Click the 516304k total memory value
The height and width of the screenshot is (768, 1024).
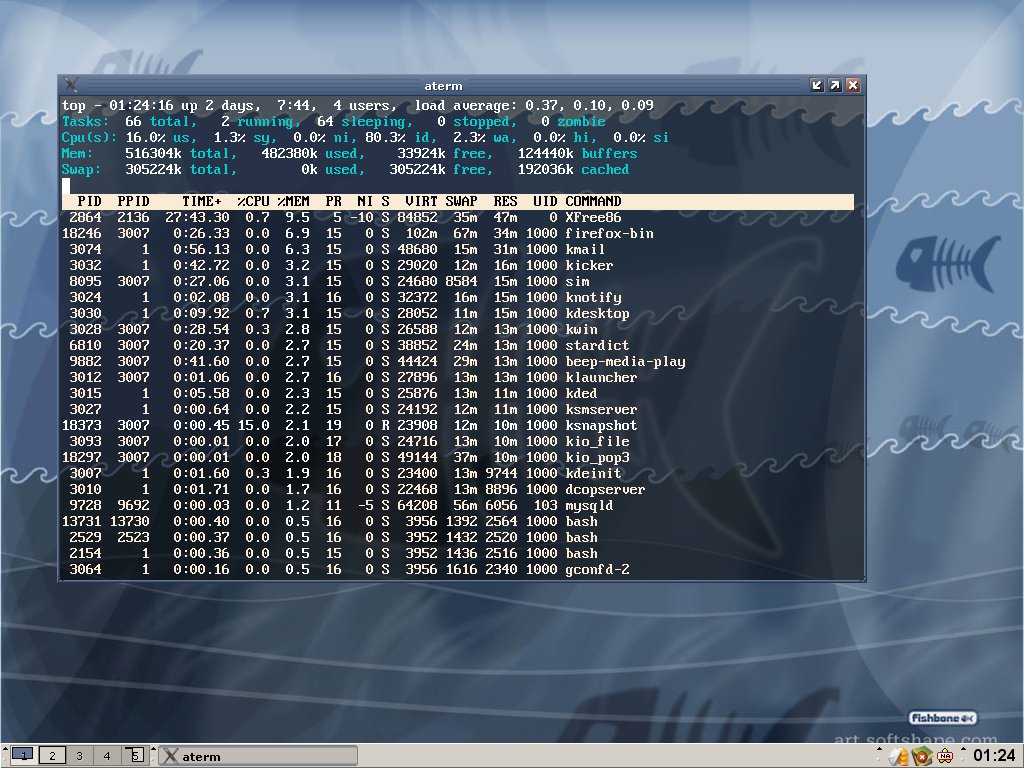point(153,153)
